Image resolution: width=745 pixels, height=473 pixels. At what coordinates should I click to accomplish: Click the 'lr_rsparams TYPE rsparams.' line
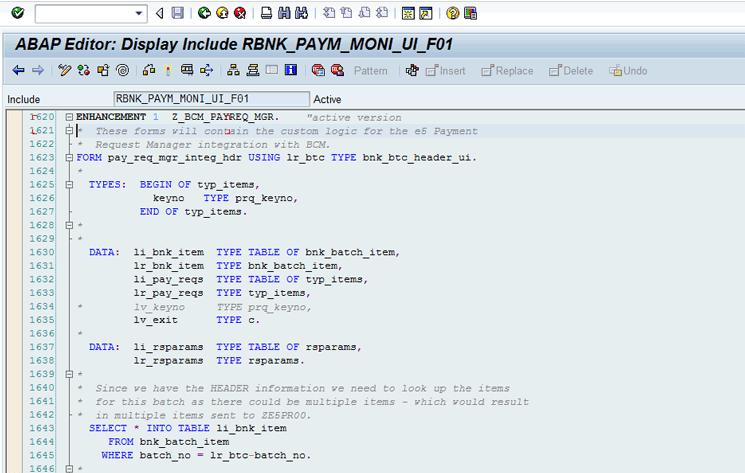(219, 360)
